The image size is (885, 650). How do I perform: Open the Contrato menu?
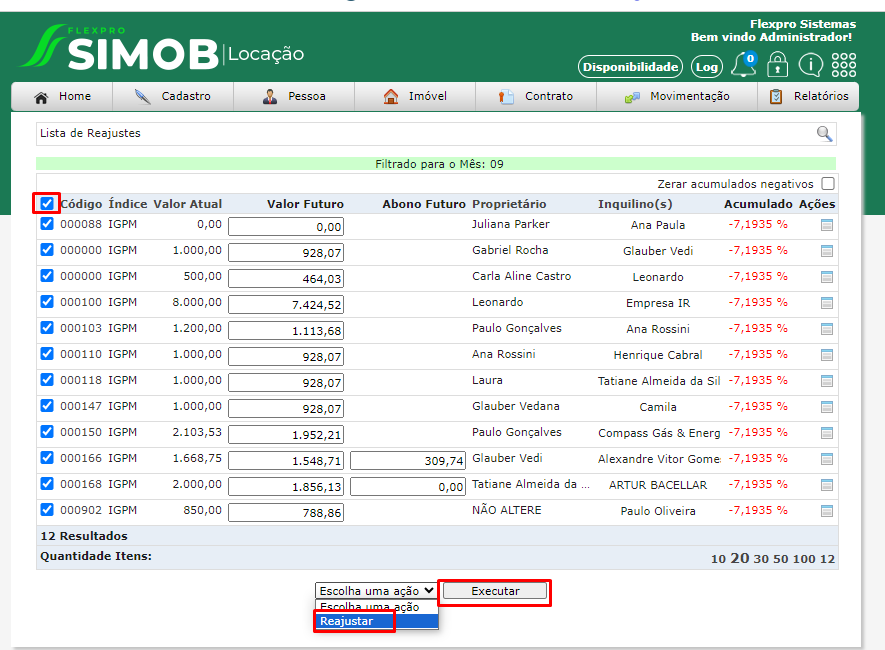(x=536, y=96)
